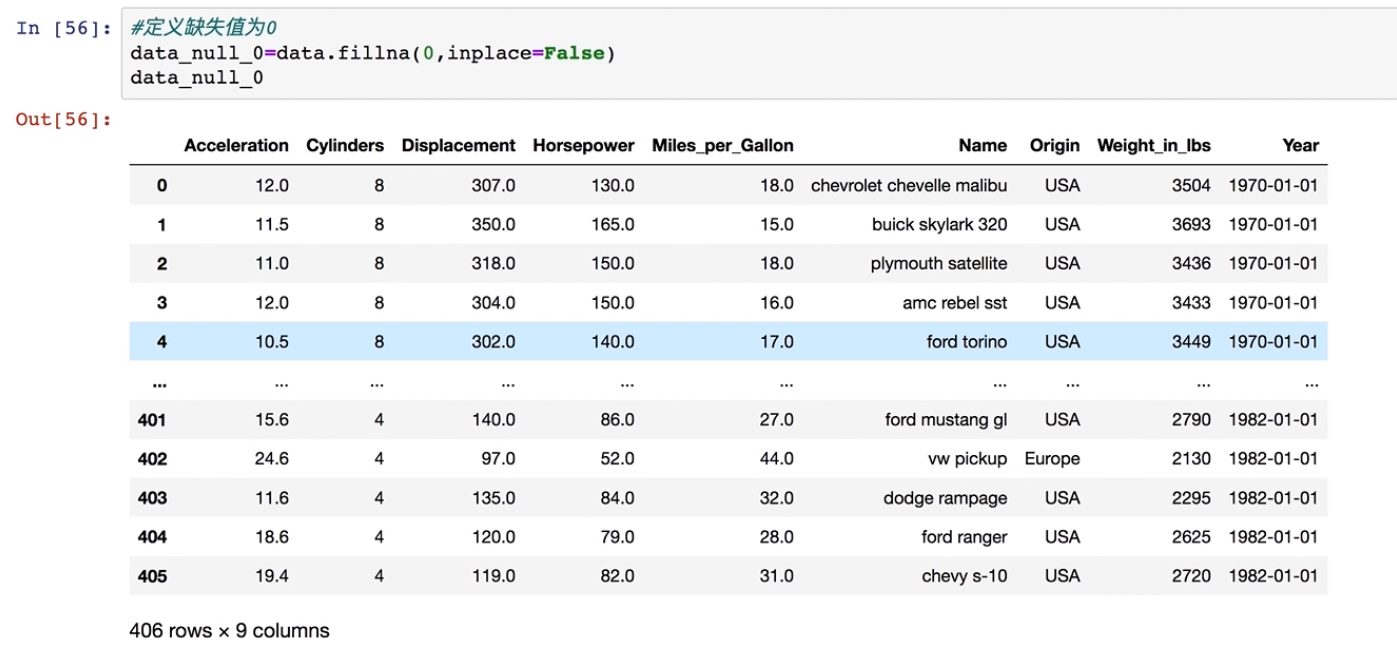Click the highlighted ford torino cell
1397x658 pixels.
click(966, 342)
